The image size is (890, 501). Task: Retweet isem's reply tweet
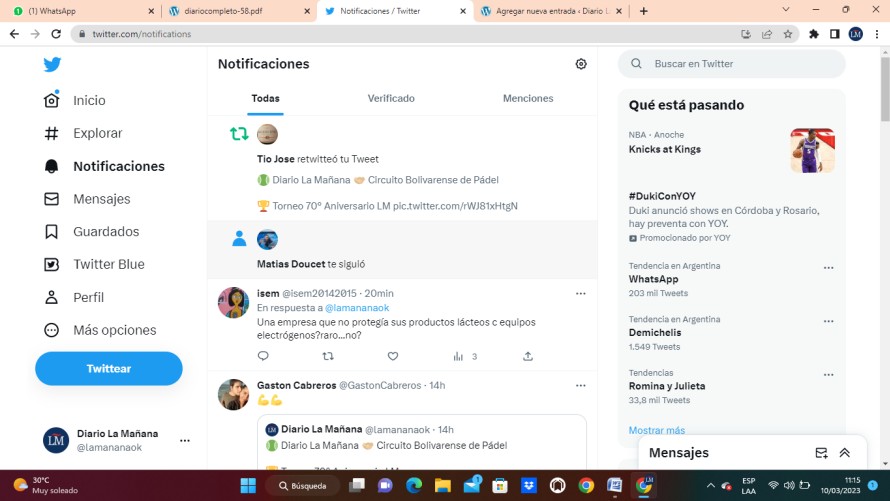[x=328, y=356]
